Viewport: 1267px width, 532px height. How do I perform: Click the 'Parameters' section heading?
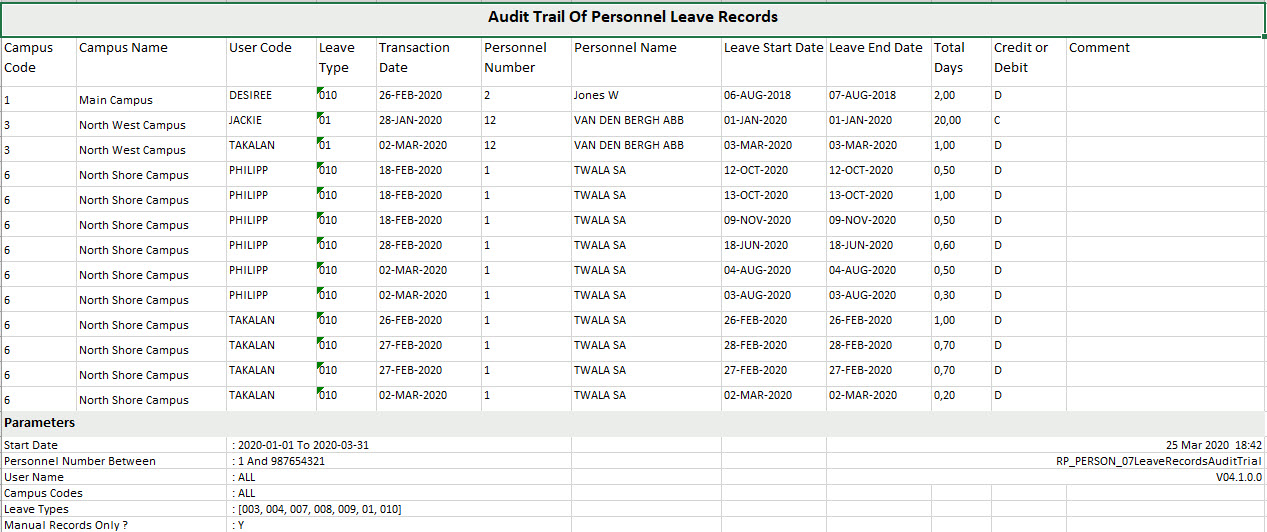coord(39,423)
